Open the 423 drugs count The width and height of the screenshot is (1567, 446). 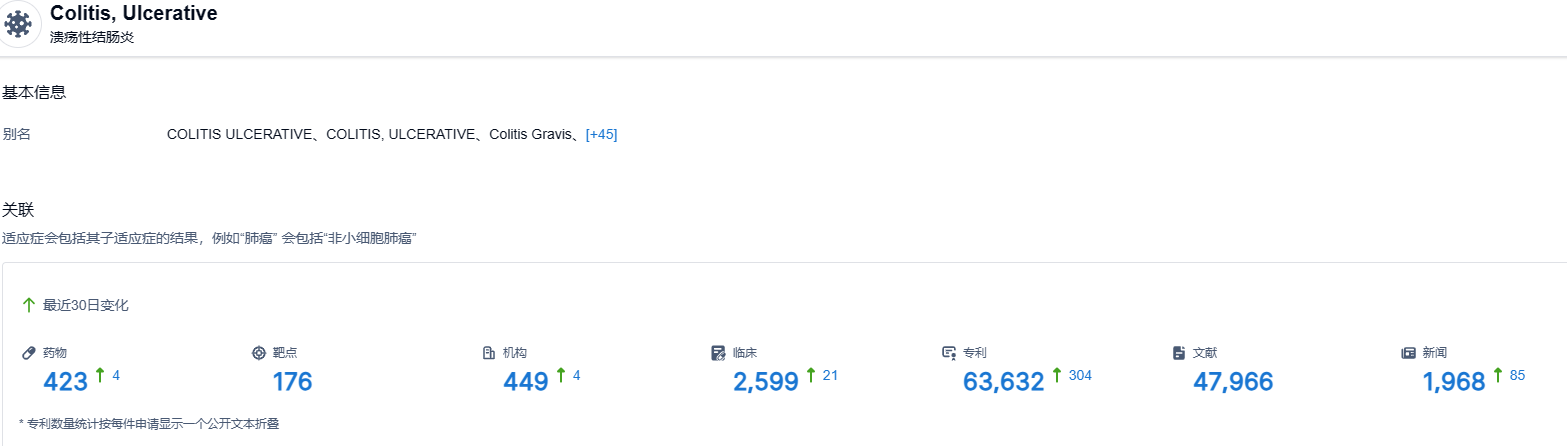coord(66,381)
